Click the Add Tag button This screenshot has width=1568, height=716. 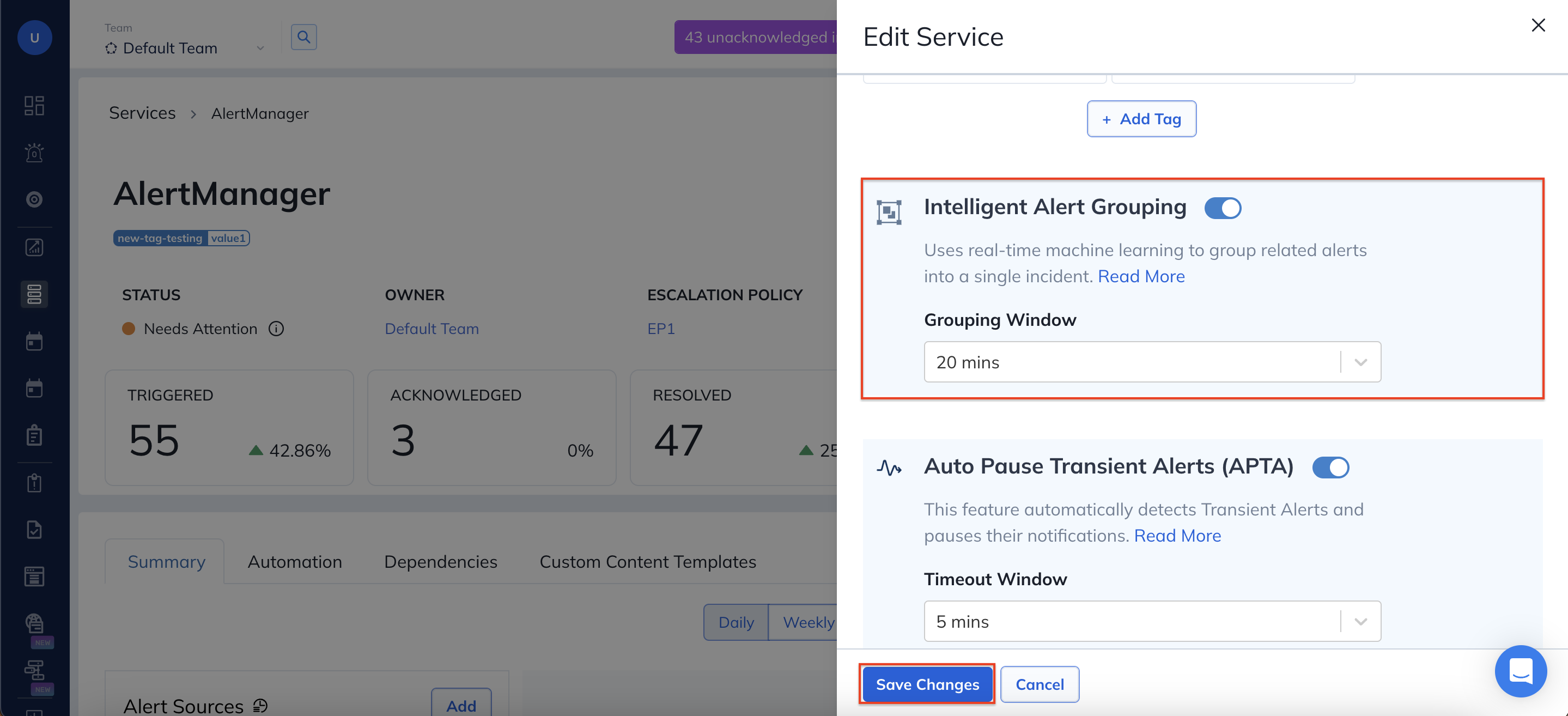pos(1141,119)
